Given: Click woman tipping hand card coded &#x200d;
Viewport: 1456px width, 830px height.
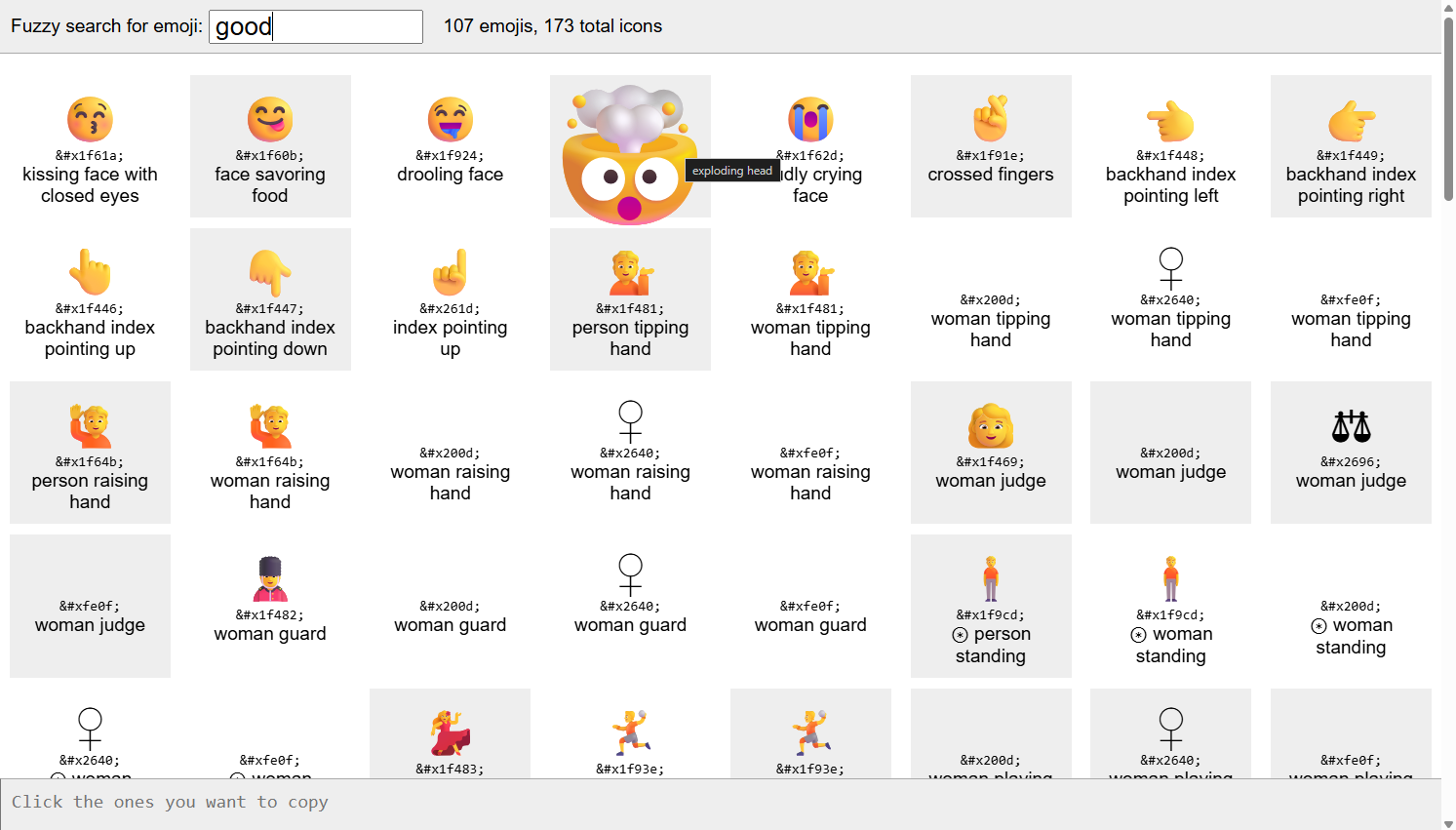Looking at the screenshot, I should [x=991, y=299].
